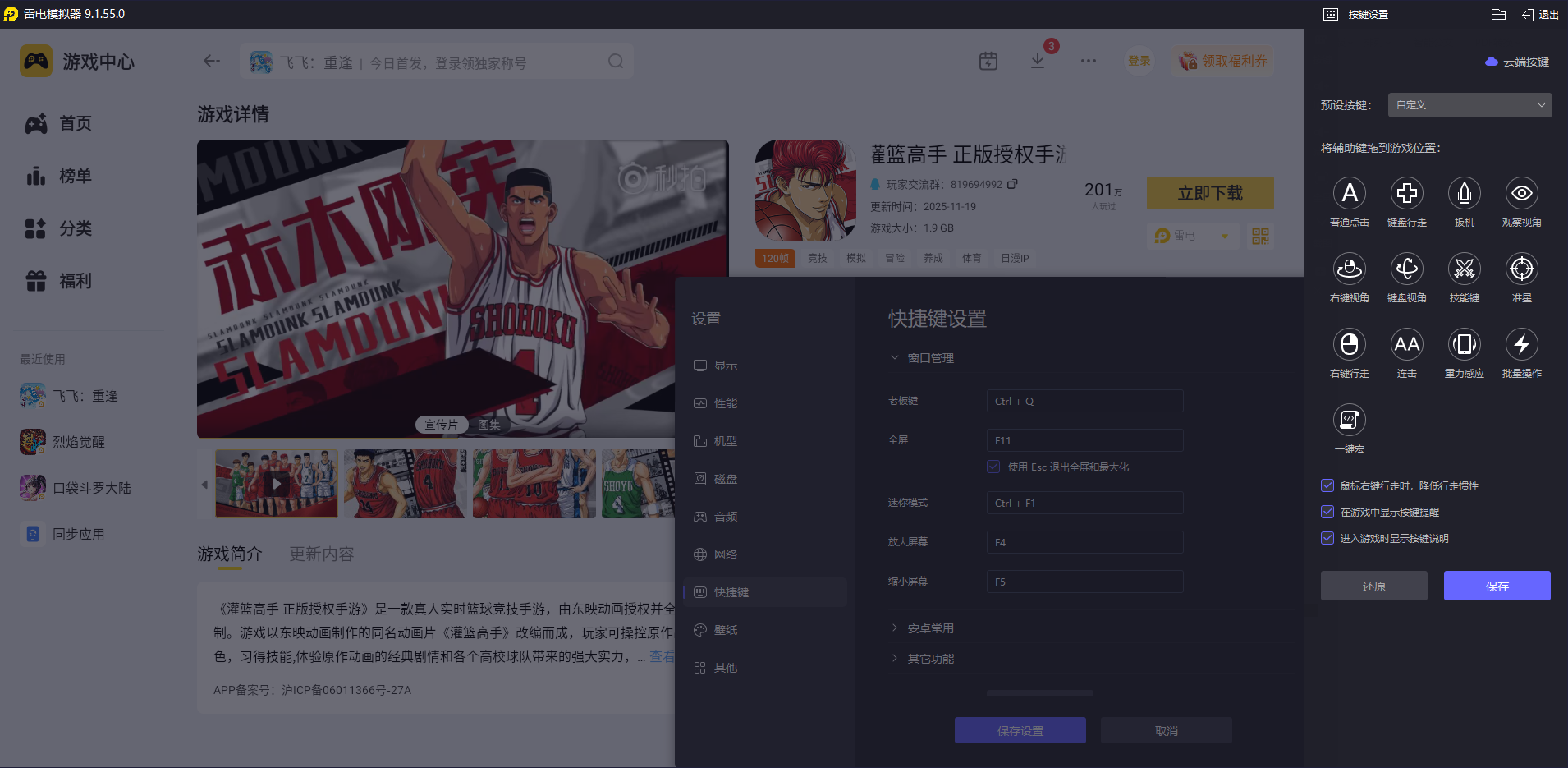Pick the 重力感应 gravity sensor icon
This screenshot has height=768, width=1568.
pyautogui.click(x=1465, y=345)
